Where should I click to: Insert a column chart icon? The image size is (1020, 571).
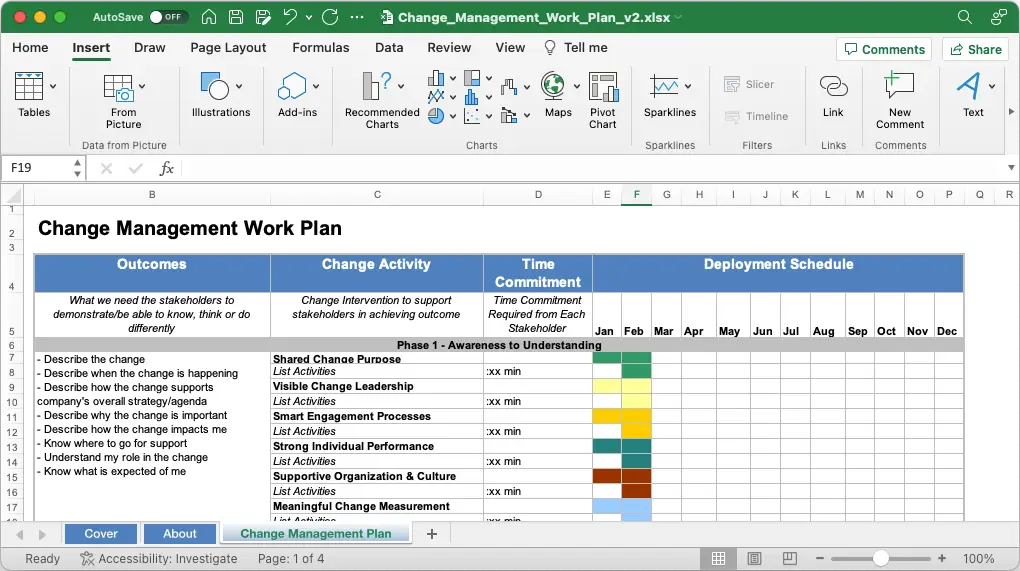tap(436, 79)
